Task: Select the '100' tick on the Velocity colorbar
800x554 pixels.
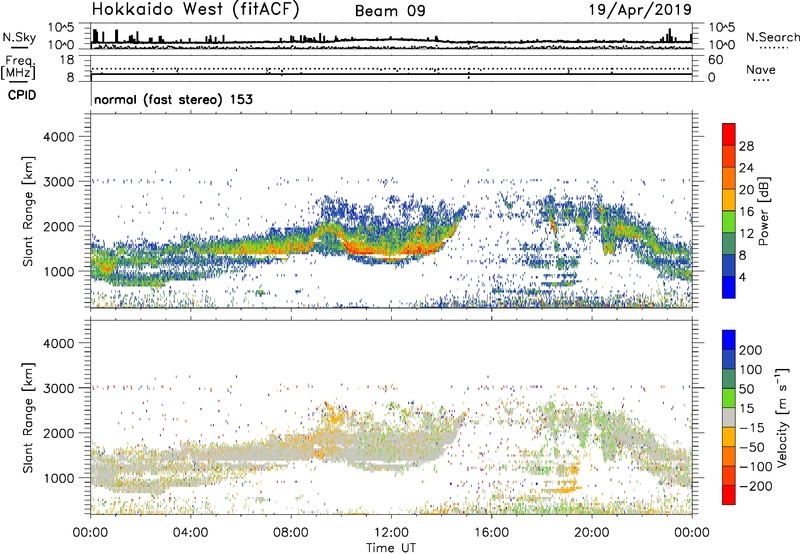Action: pos(750,370)
